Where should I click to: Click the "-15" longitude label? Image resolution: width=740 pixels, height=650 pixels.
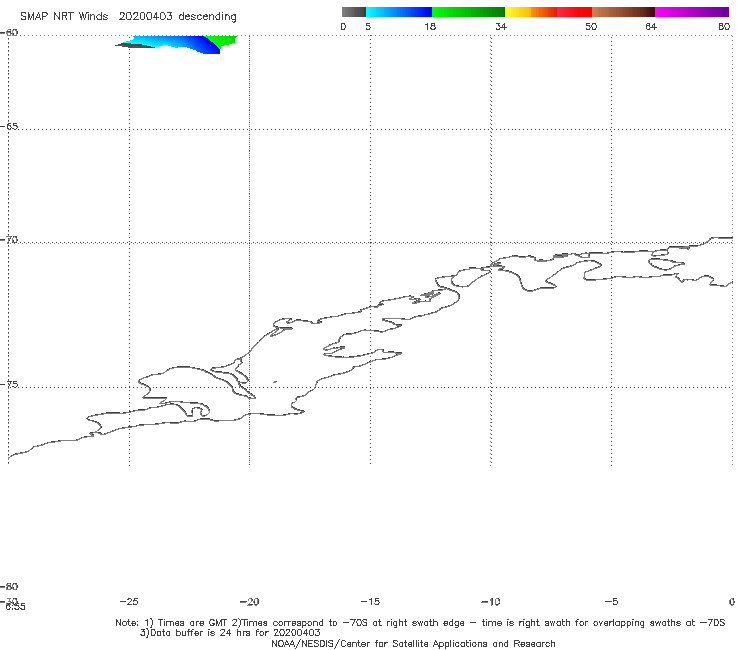point(370,601)
